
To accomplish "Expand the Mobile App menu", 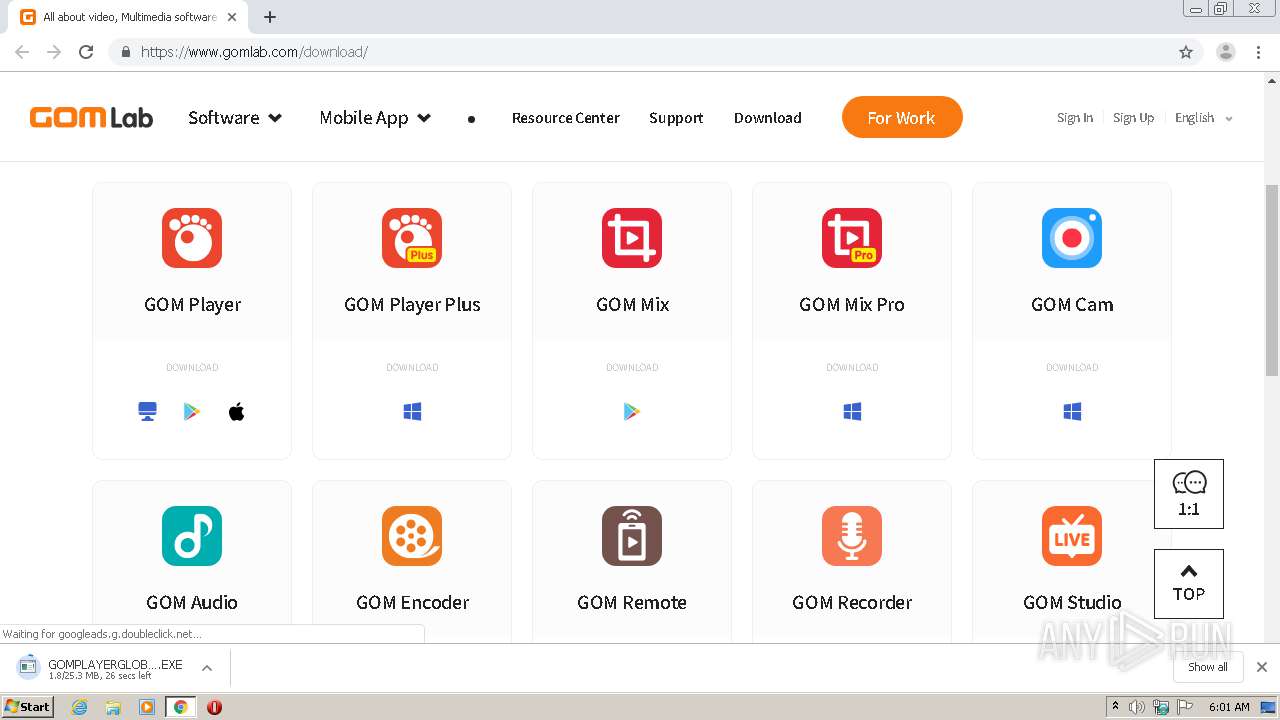I will tap(375, 118).
